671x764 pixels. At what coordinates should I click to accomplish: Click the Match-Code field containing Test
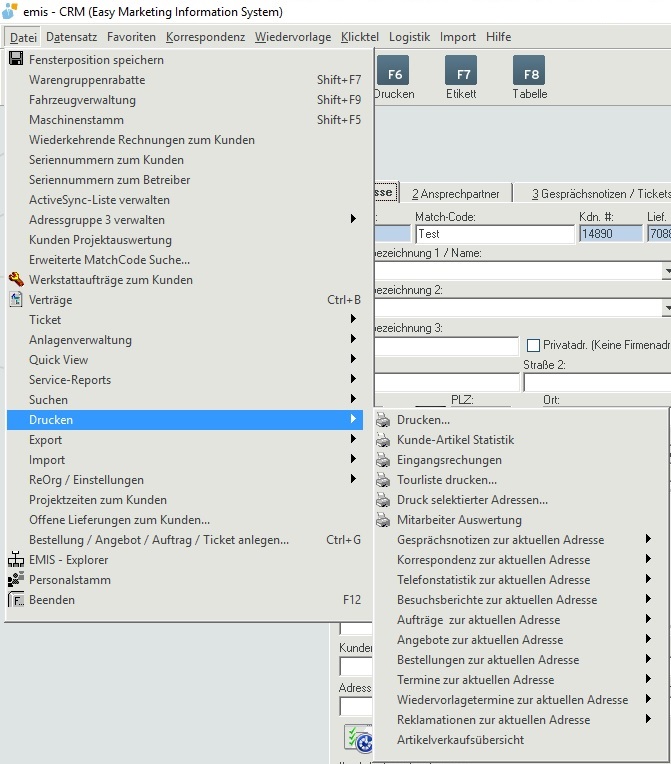(495, 234)
